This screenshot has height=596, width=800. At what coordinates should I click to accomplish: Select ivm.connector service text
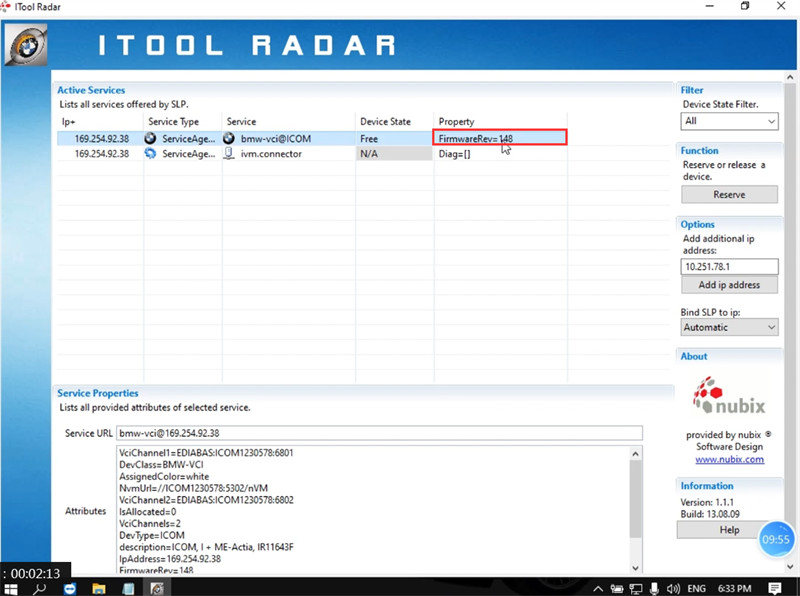pyautogui.click(x=271, y=154)
